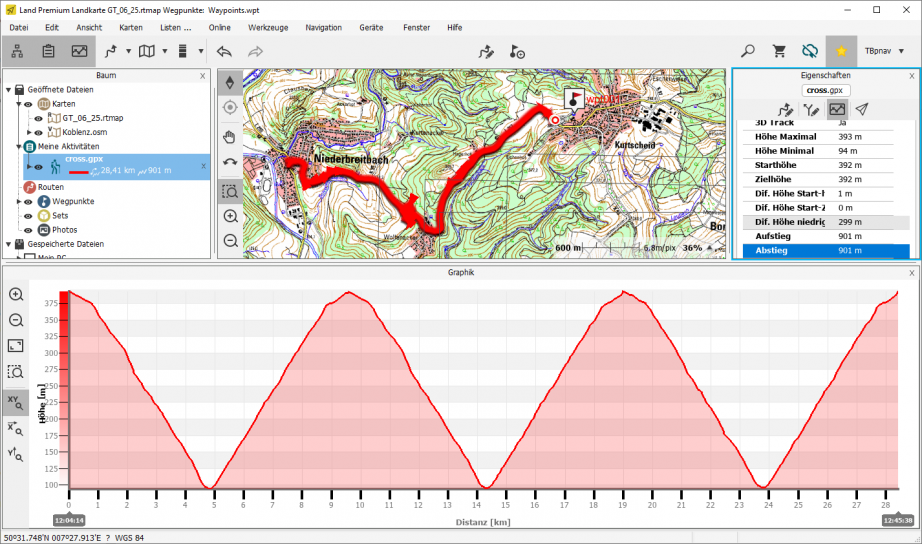Zoom in on the elevation graph
The height and width of the screenshot is (544, 922).
[16, 294]
